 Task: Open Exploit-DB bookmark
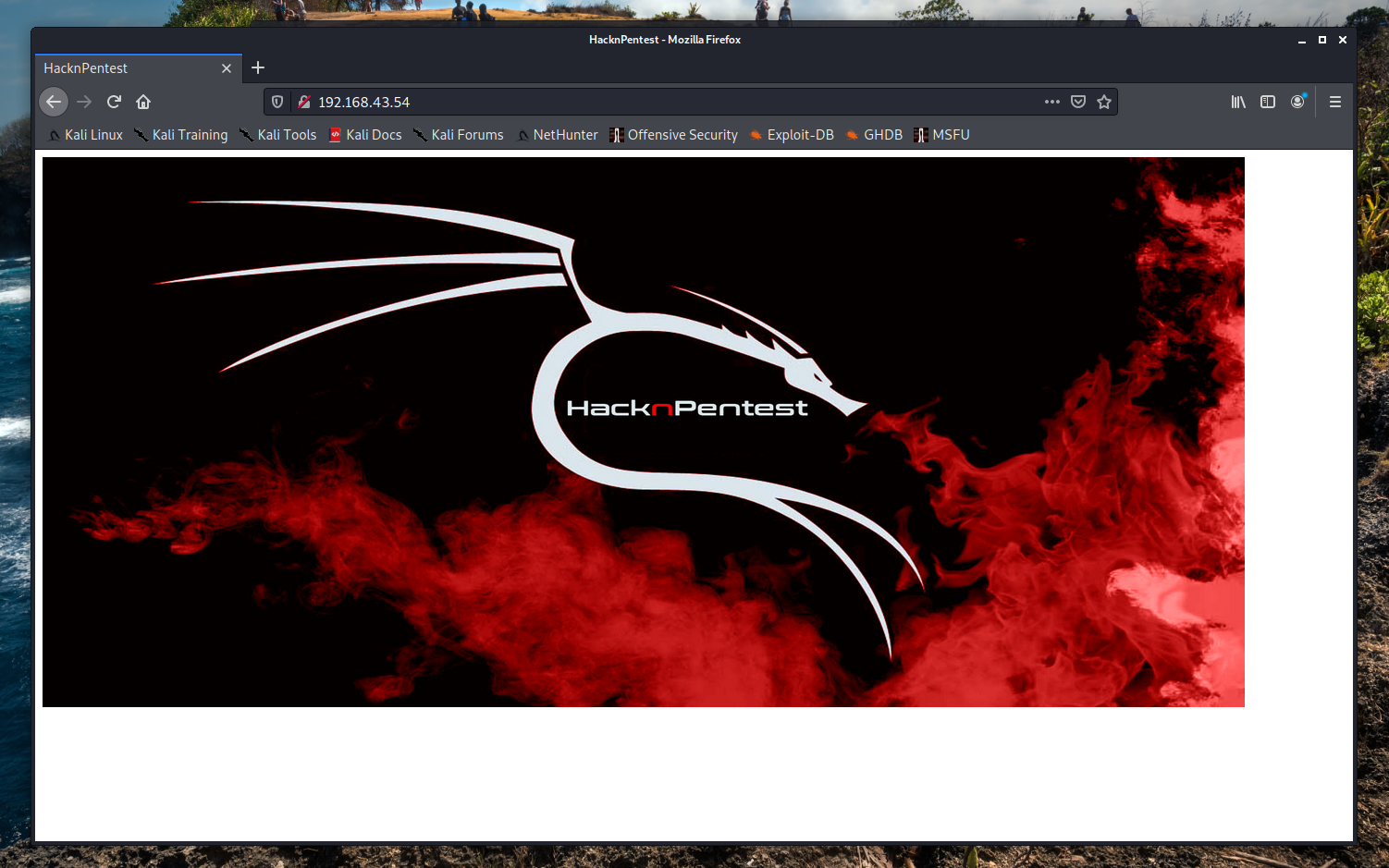[x=792, y=135]
